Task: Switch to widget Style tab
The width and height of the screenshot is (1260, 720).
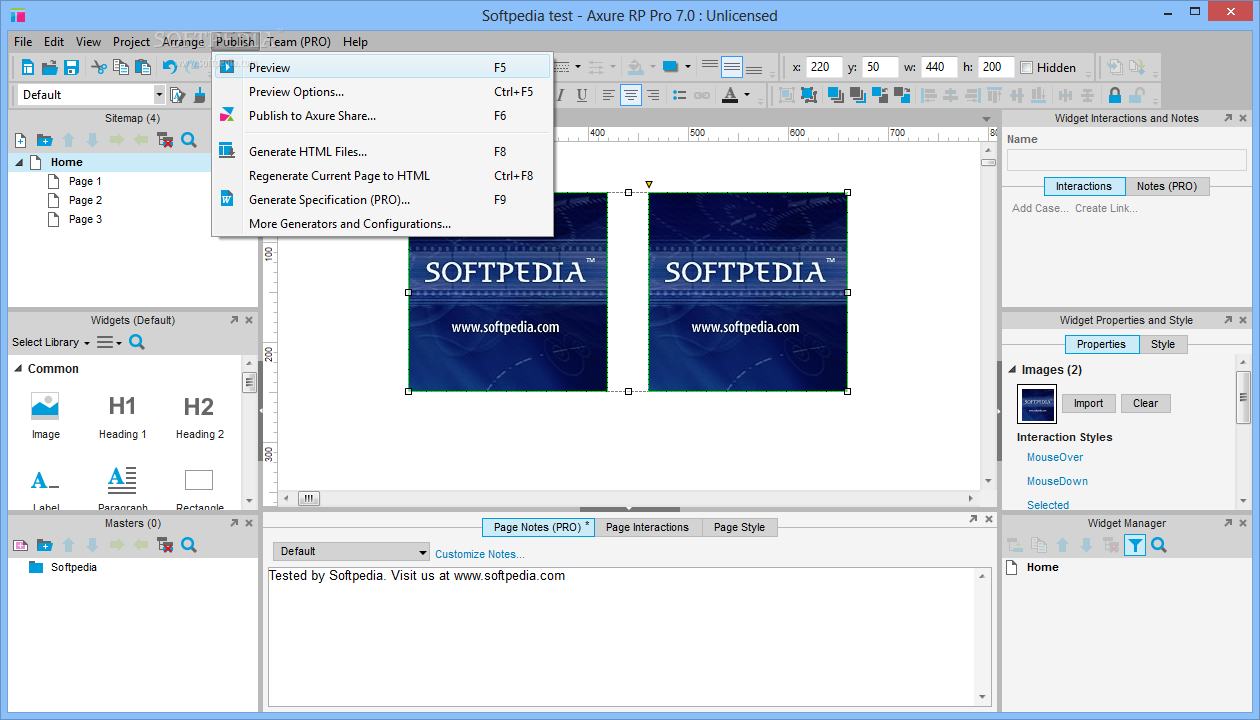Action: tap(1163, 344)
